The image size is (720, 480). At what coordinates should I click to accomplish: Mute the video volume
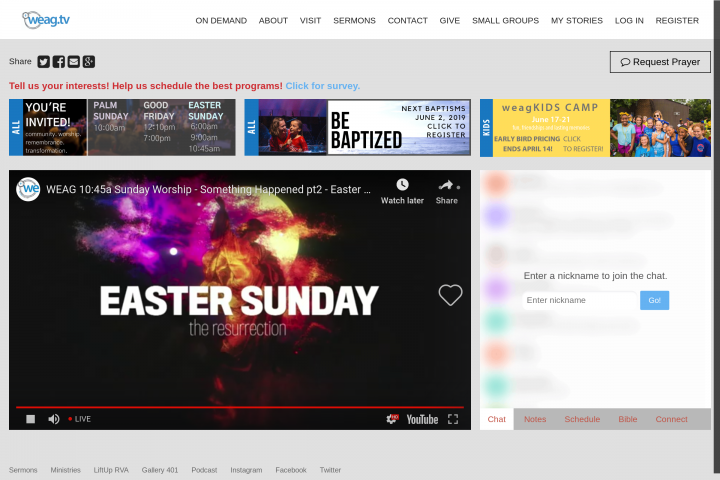[54, 419]
